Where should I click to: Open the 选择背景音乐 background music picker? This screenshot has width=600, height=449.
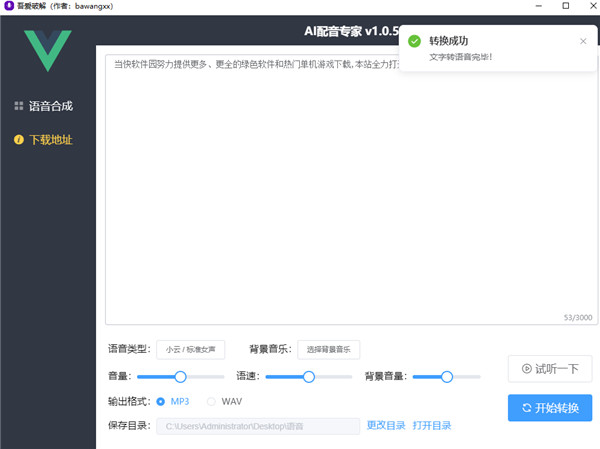[x=329, y=349]
